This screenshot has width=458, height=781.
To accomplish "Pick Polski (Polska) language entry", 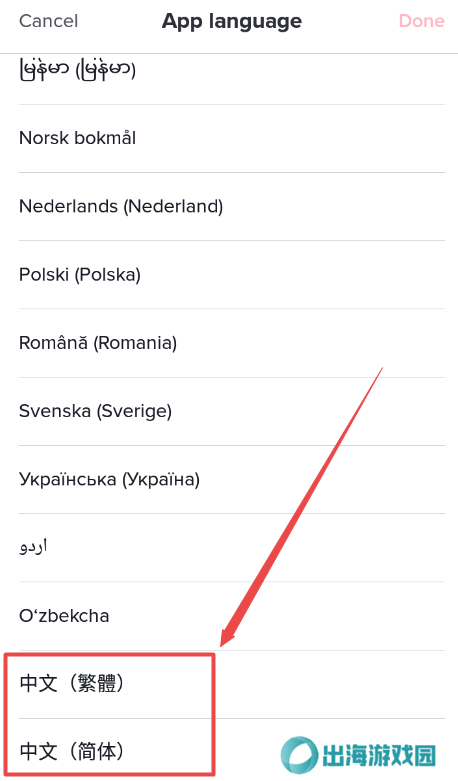I will coord(231,274).
